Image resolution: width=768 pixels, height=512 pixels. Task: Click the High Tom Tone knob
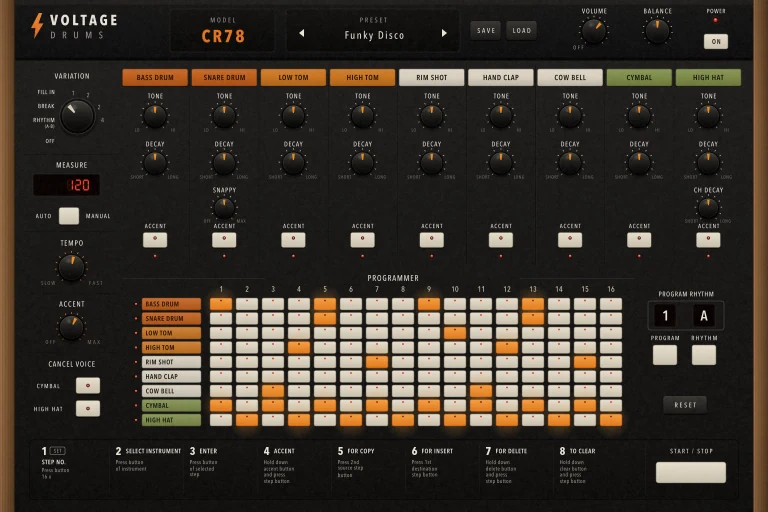pyautogui.click(x=362, y=117)
